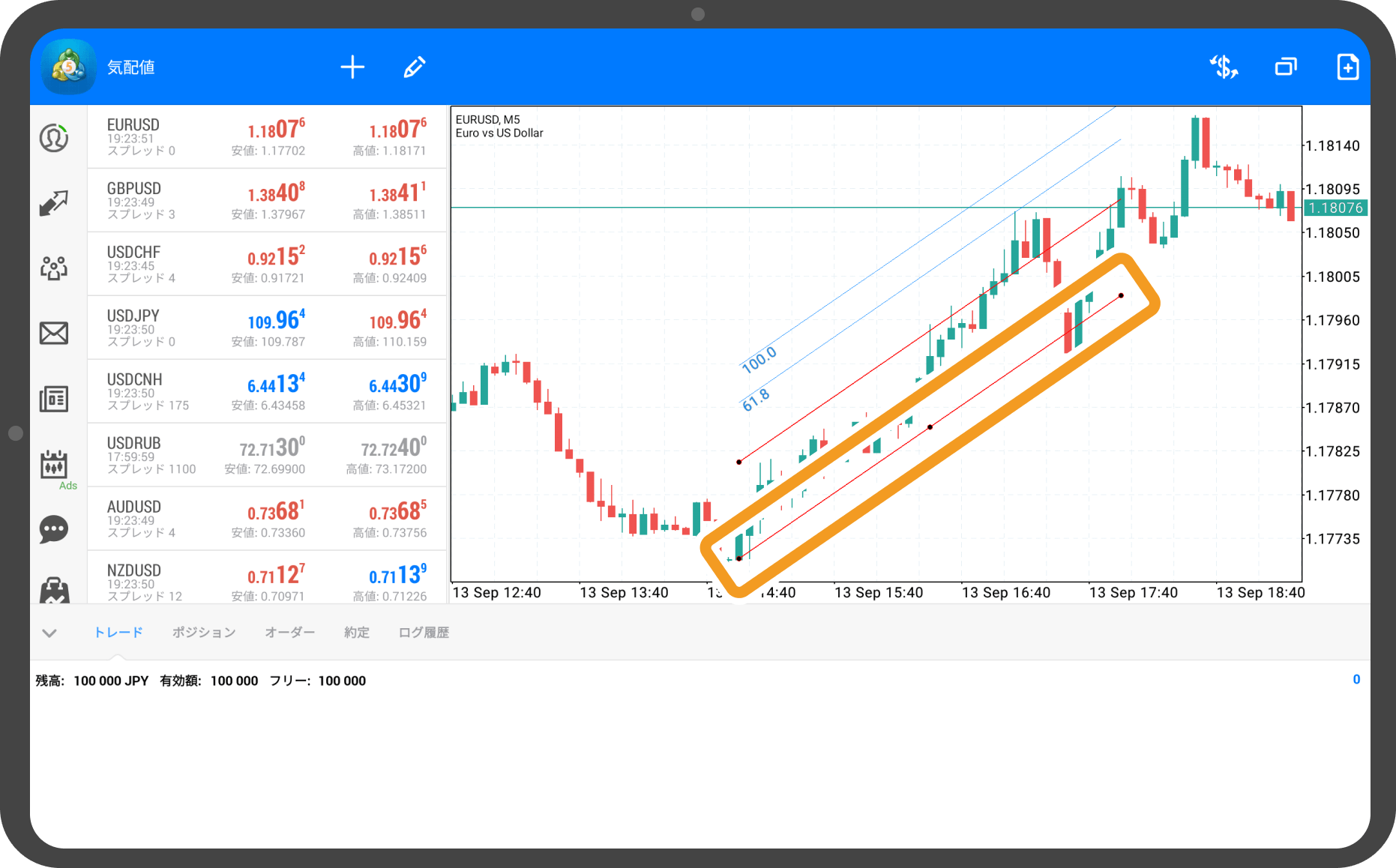The height and width of the screenshot is (868, 1396).
Task: Tap the add document icon at top right
Action: (x=1347, y=67)
